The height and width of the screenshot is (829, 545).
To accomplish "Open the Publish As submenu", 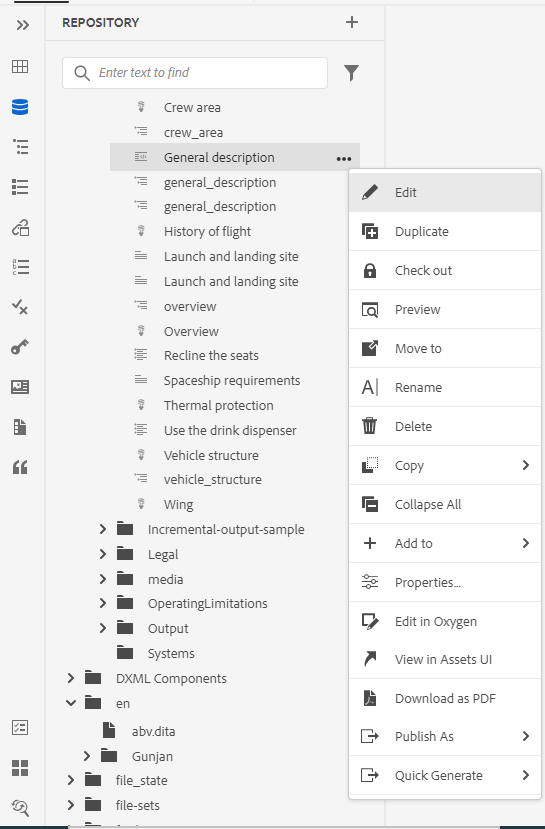I will click(445, 736).
